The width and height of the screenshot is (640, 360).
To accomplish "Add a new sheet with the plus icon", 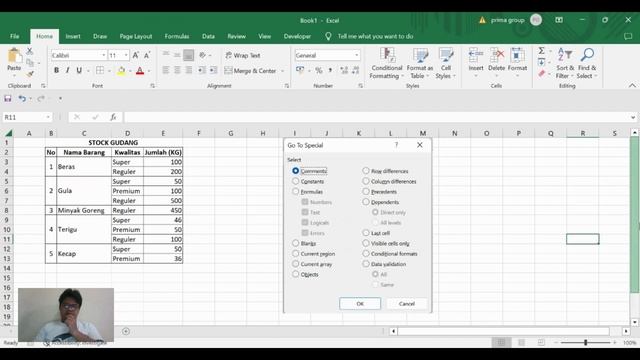I will pyautogui.click(x=126, y=331).
